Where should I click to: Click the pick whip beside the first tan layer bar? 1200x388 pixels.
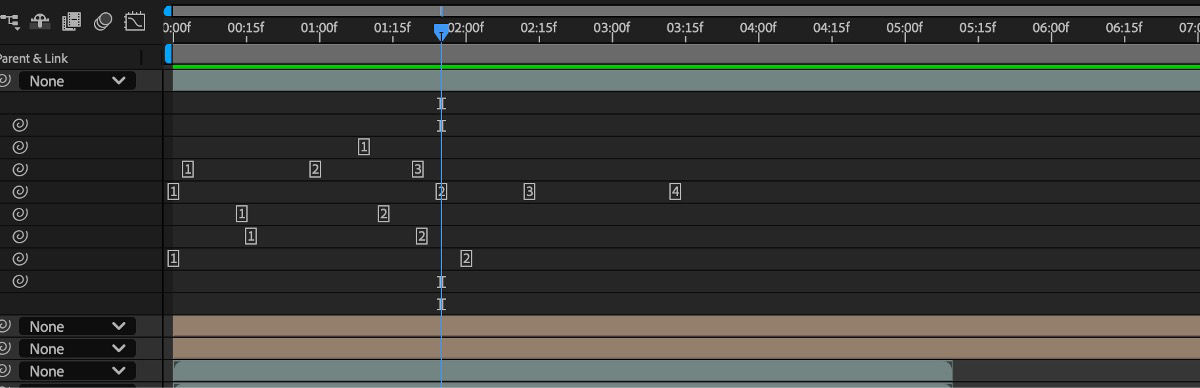point(5,326)
